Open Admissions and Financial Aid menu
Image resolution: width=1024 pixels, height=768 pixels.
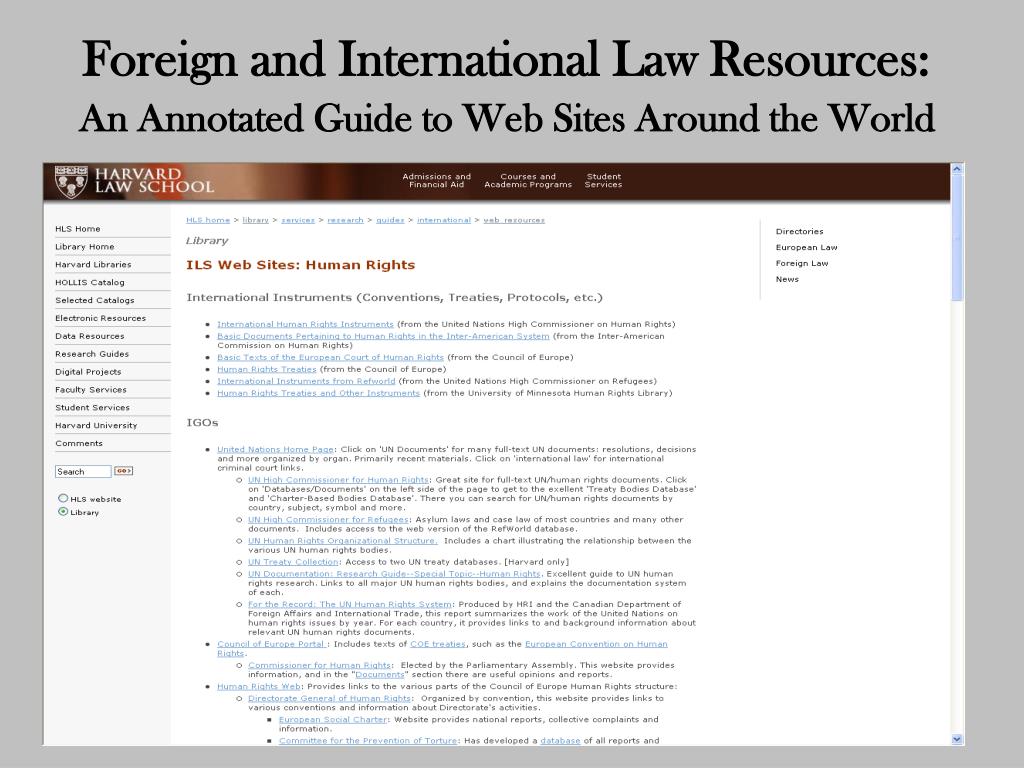point(436,181)
